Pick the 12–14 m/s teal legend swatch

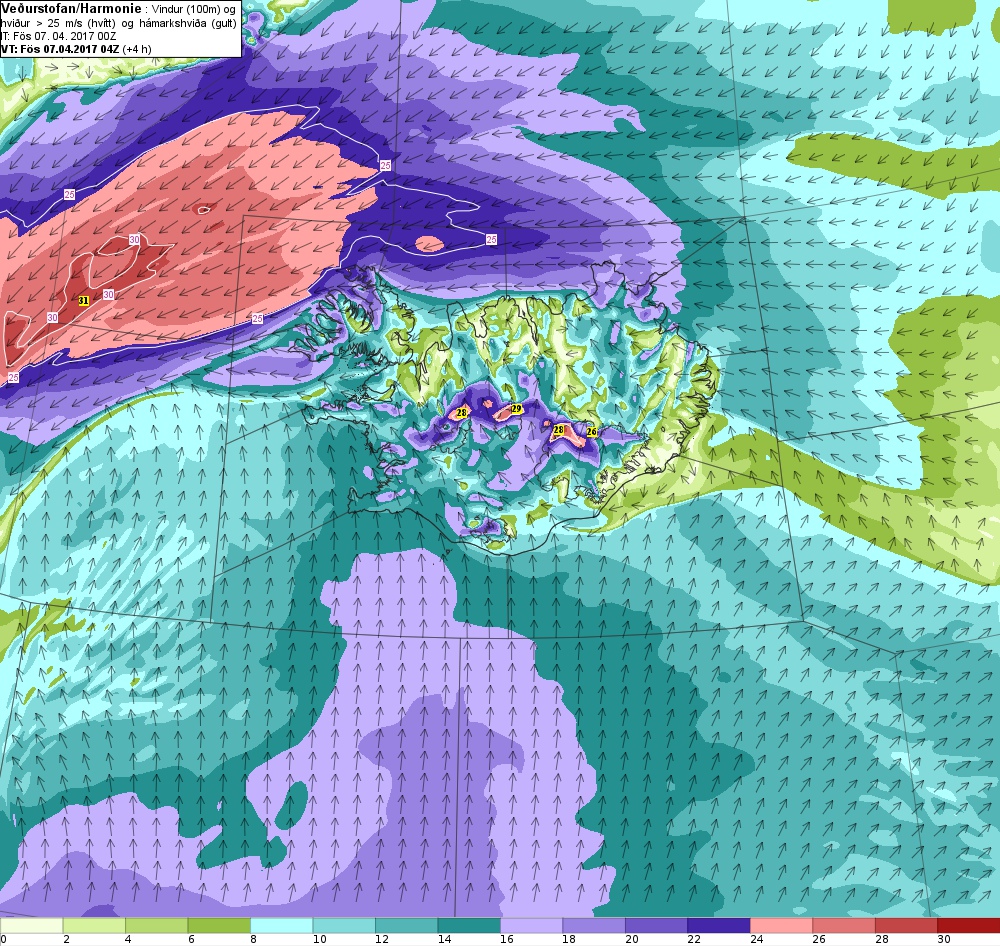pos(406,925)
